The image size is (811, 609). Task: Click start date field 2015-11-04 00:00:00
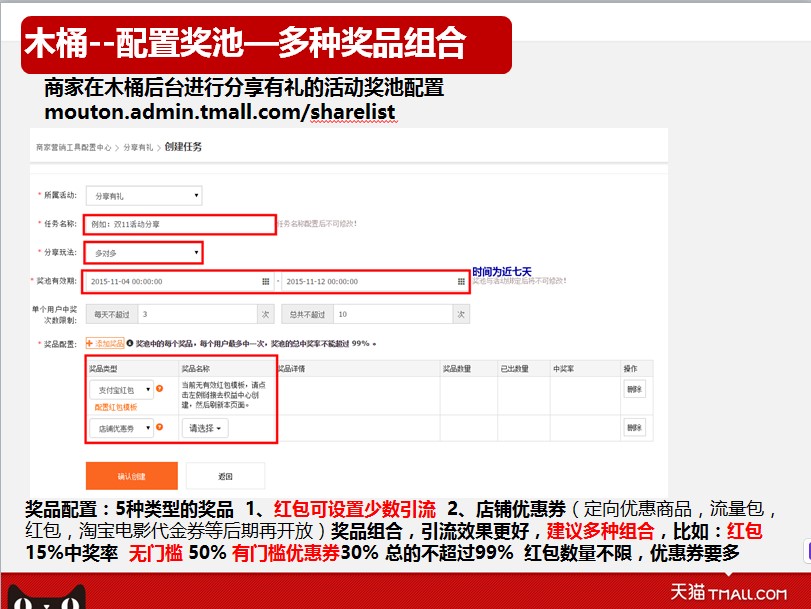[x=179, y=281]
